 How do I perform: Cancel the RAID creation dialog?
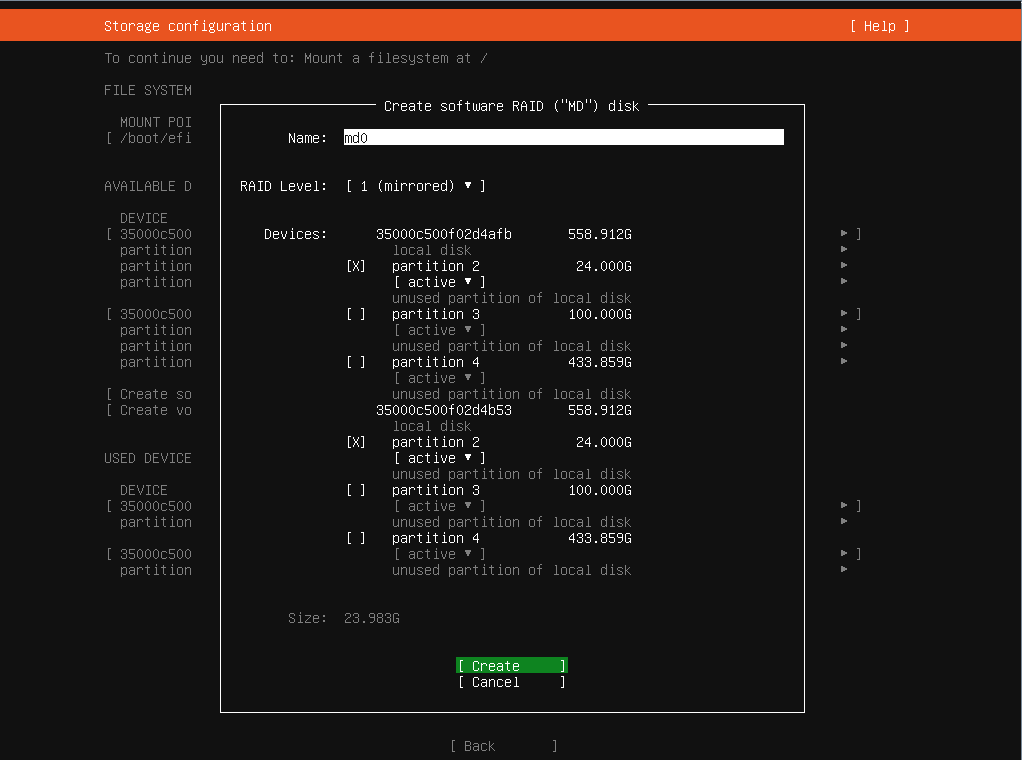pyautogui.click(x=511, y=682)
